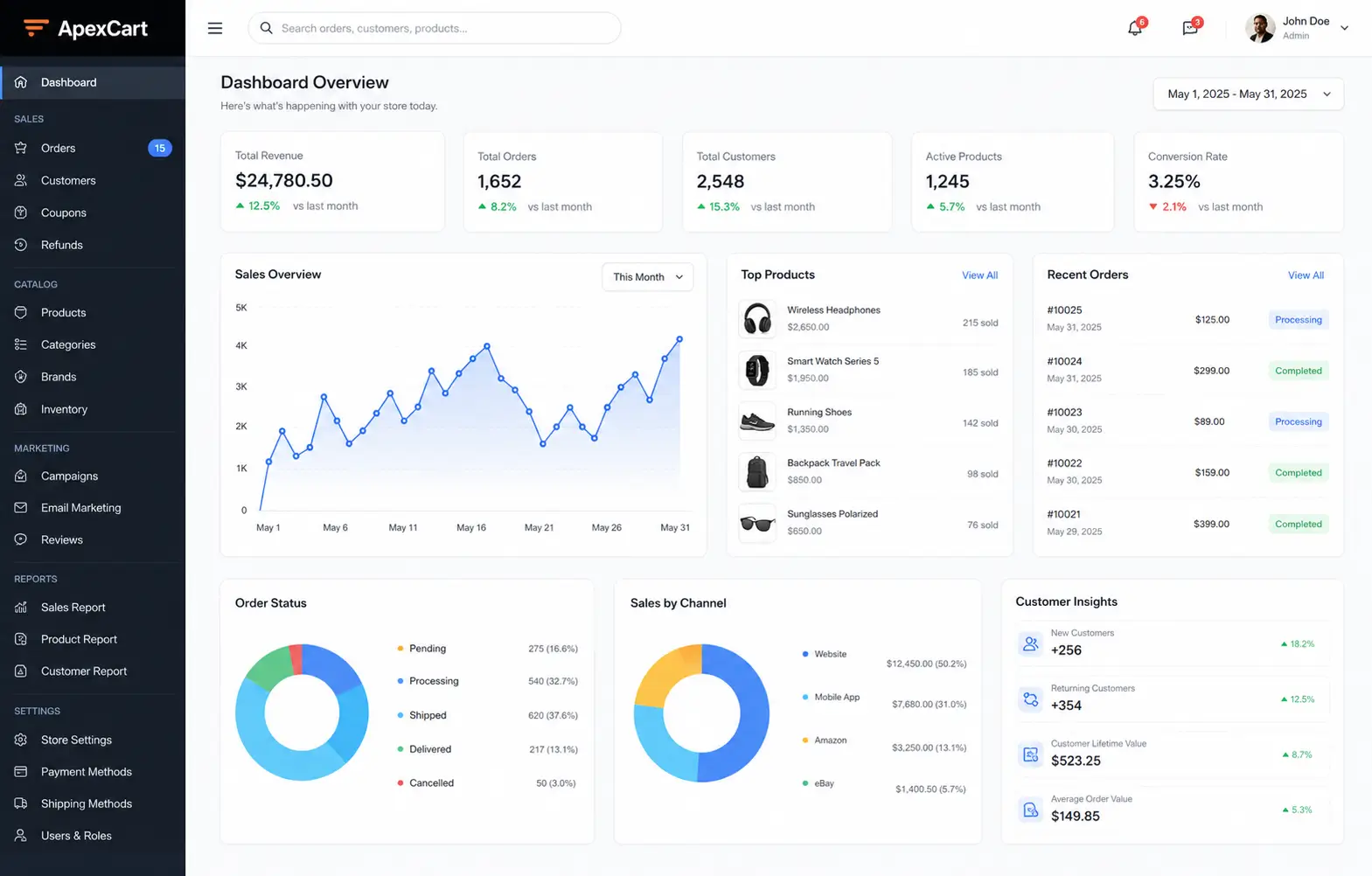Screen dimensions: 1372x876
Task: Click the Running Shoes product thumbnail
Action: pyautogui.click(x=757, y=421)
